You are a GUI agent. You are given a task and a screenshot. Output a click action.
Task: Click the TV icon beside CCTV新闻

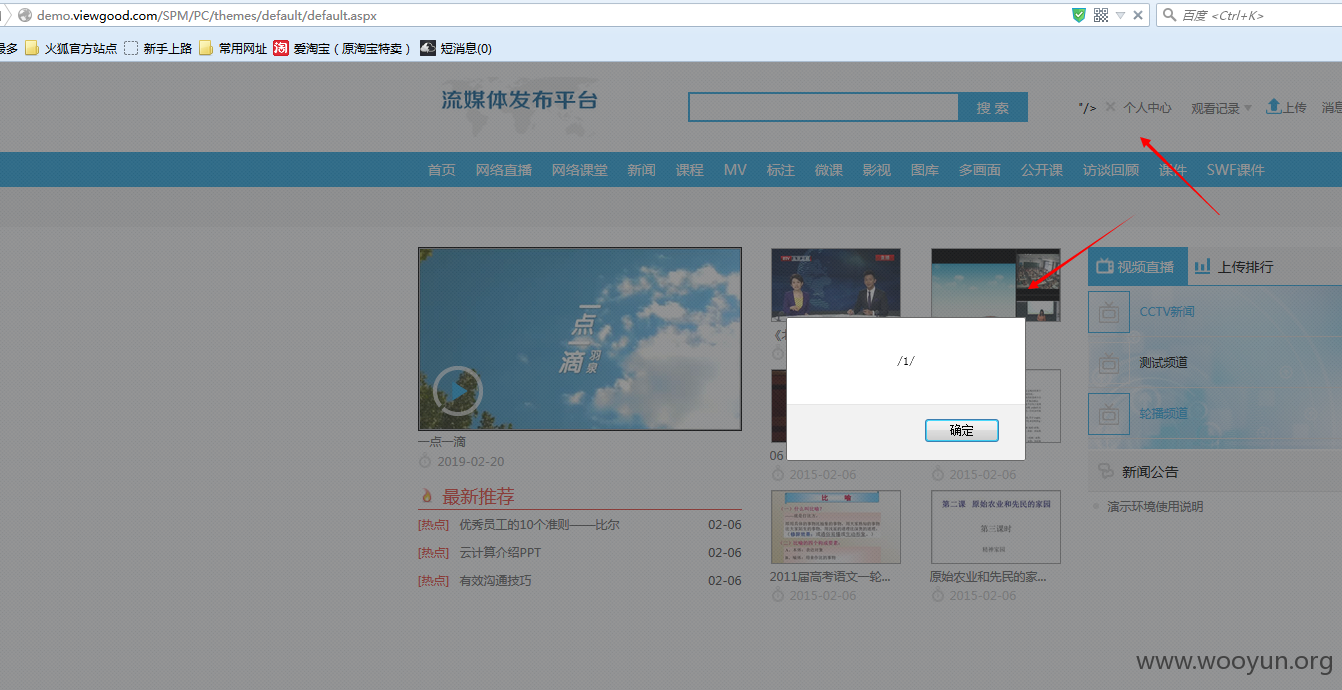[1109, 312]
